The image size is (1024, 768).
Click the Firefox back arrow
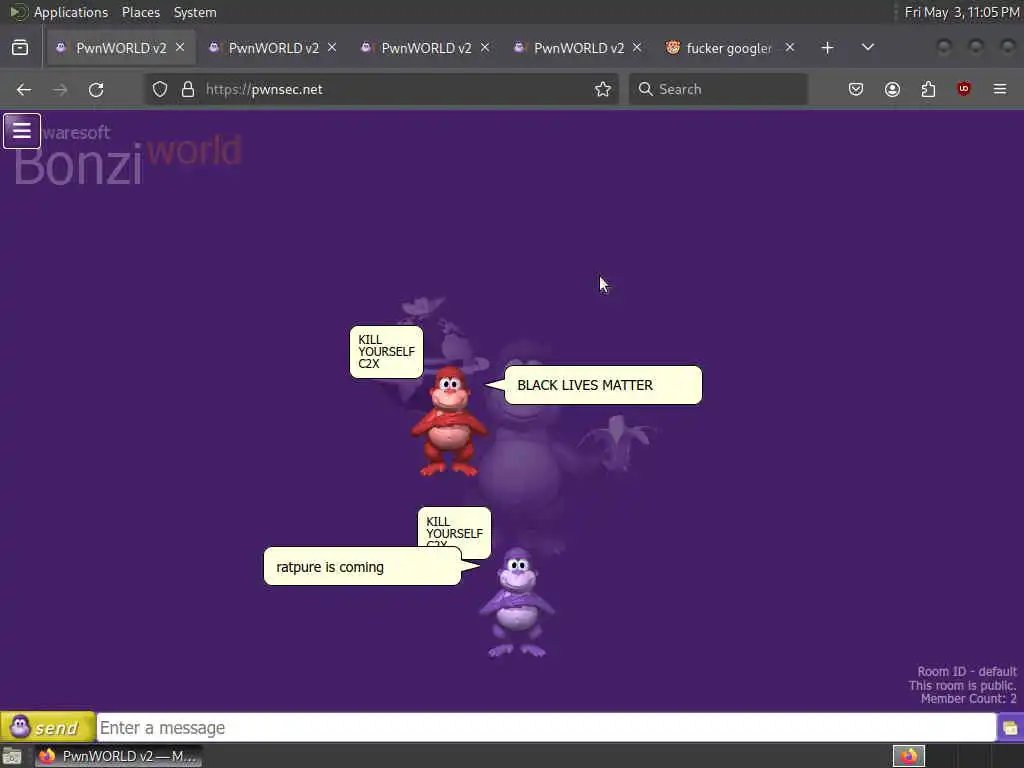coord(24,89)
